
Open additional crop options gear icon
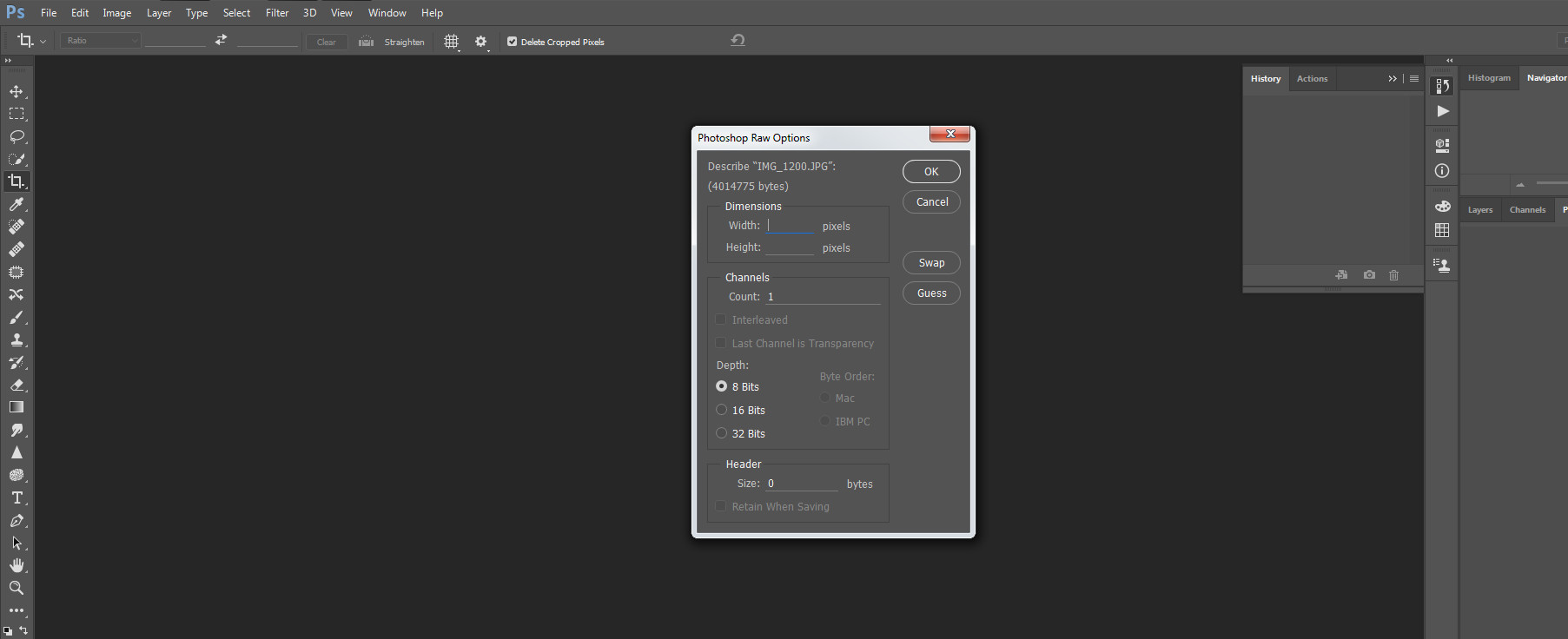click(481, 42)
